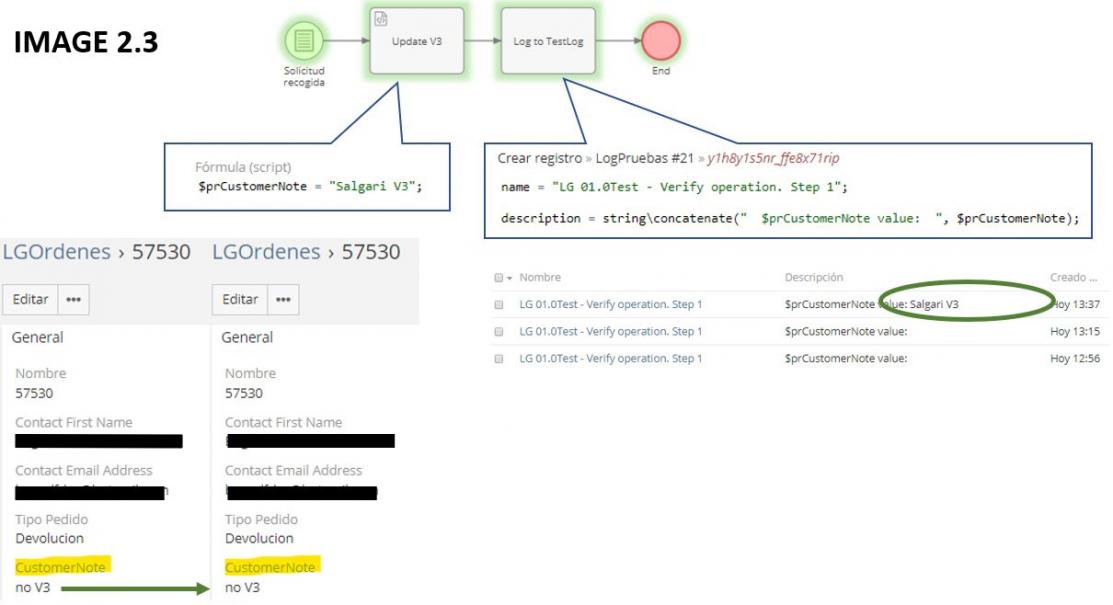Screen dimensions: 1113x605
Task: Check the log row created Hoy 12:56
Action: (498, 359)
